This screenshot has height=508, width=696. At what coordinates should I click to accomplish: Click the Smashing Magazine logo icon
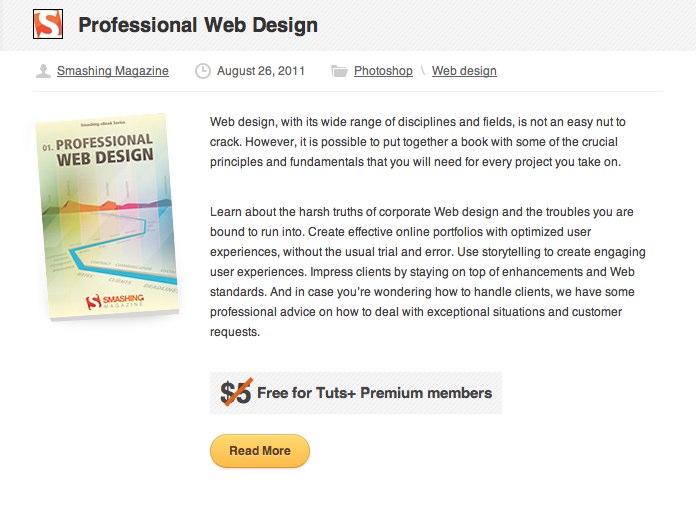pyautogui.click(x=48, y=24)
